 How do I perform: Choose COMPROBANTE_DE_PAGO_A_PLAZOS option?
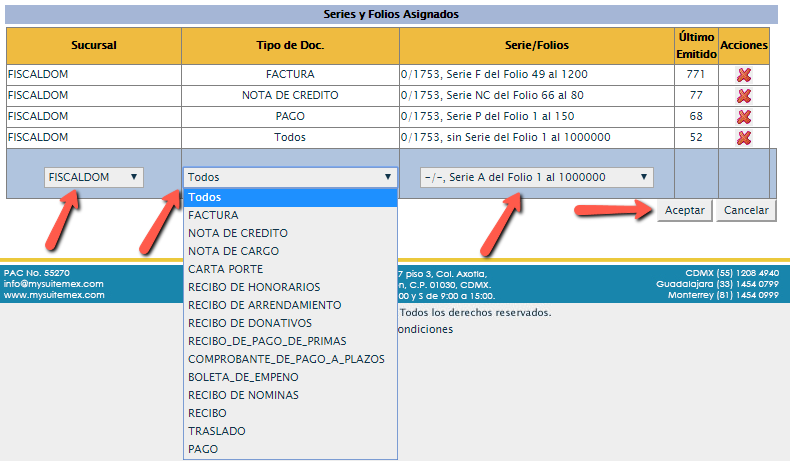tap(286, 359)
